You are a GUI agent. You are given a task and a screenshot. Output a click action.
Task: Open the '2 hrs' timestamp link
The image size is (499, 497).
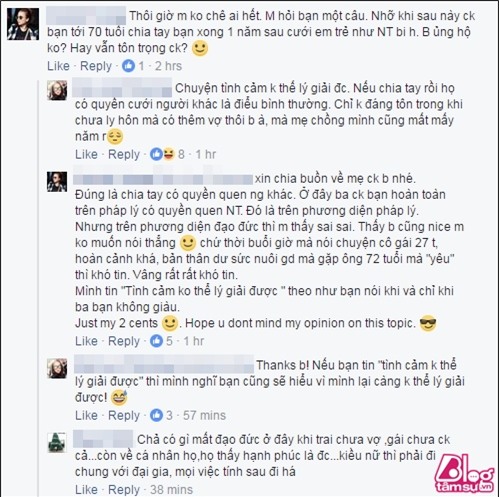click(x=168, y=66)
